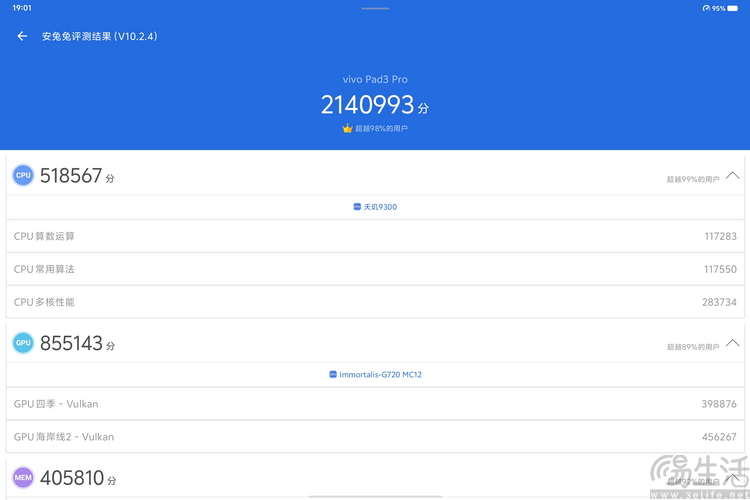Tap the CPU score 518567

tap(71, 176)
